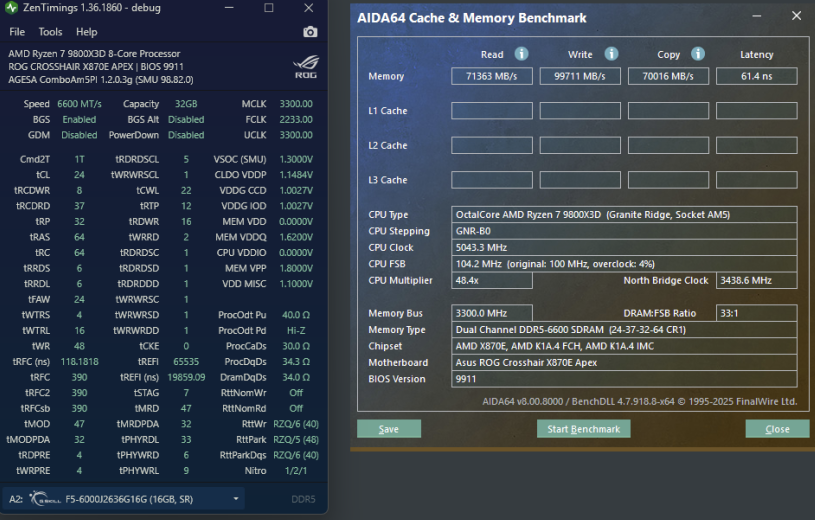
Task: Select Motherboard Asus ROG Crosshair field
Action: [x=624, y=362]
